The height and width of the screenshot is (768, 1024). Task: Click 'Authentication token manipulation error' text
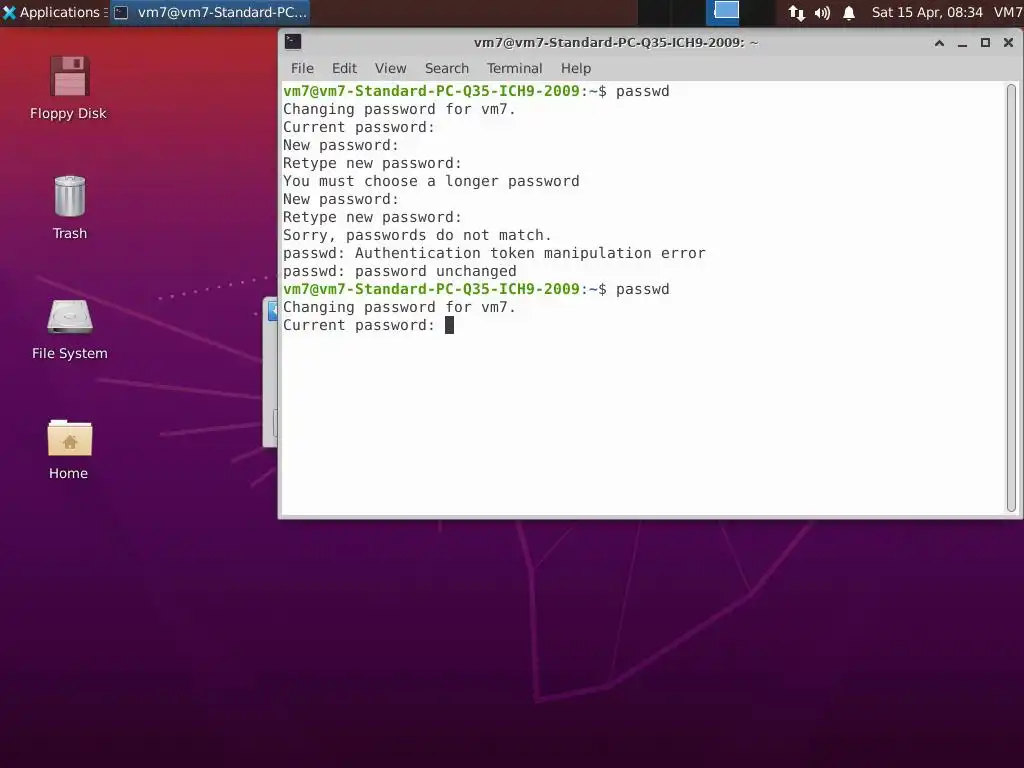point(530,253)
